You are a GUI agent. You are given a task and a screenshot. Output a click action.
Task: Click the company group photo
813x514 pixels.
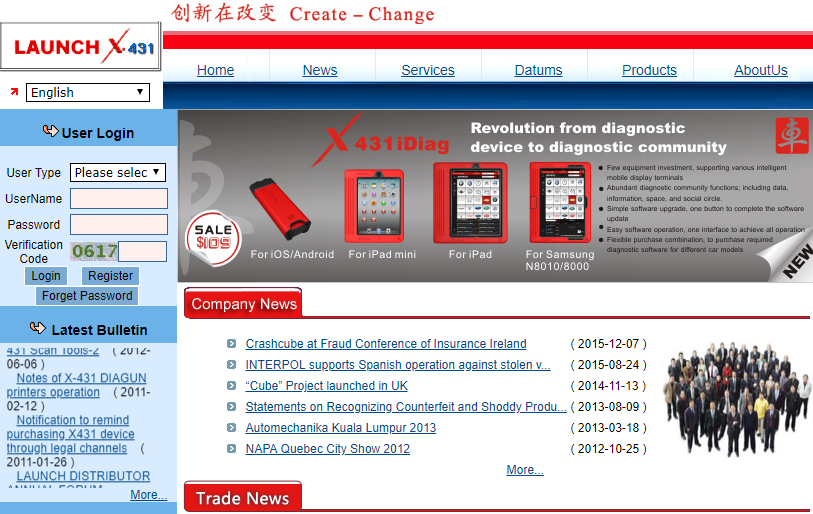736,398
